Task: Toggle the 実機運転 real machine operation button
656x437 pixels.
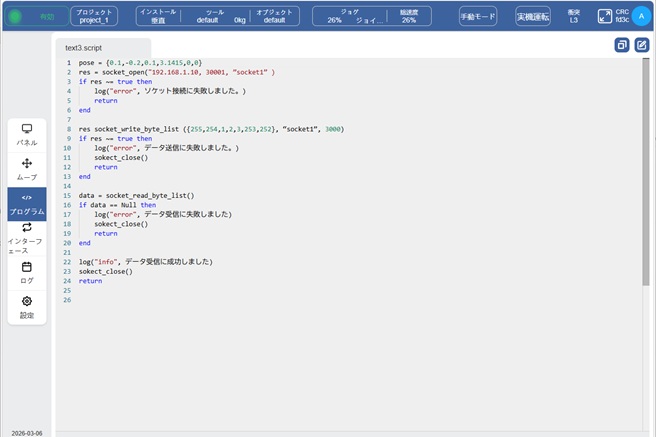Action: point(532,16)
